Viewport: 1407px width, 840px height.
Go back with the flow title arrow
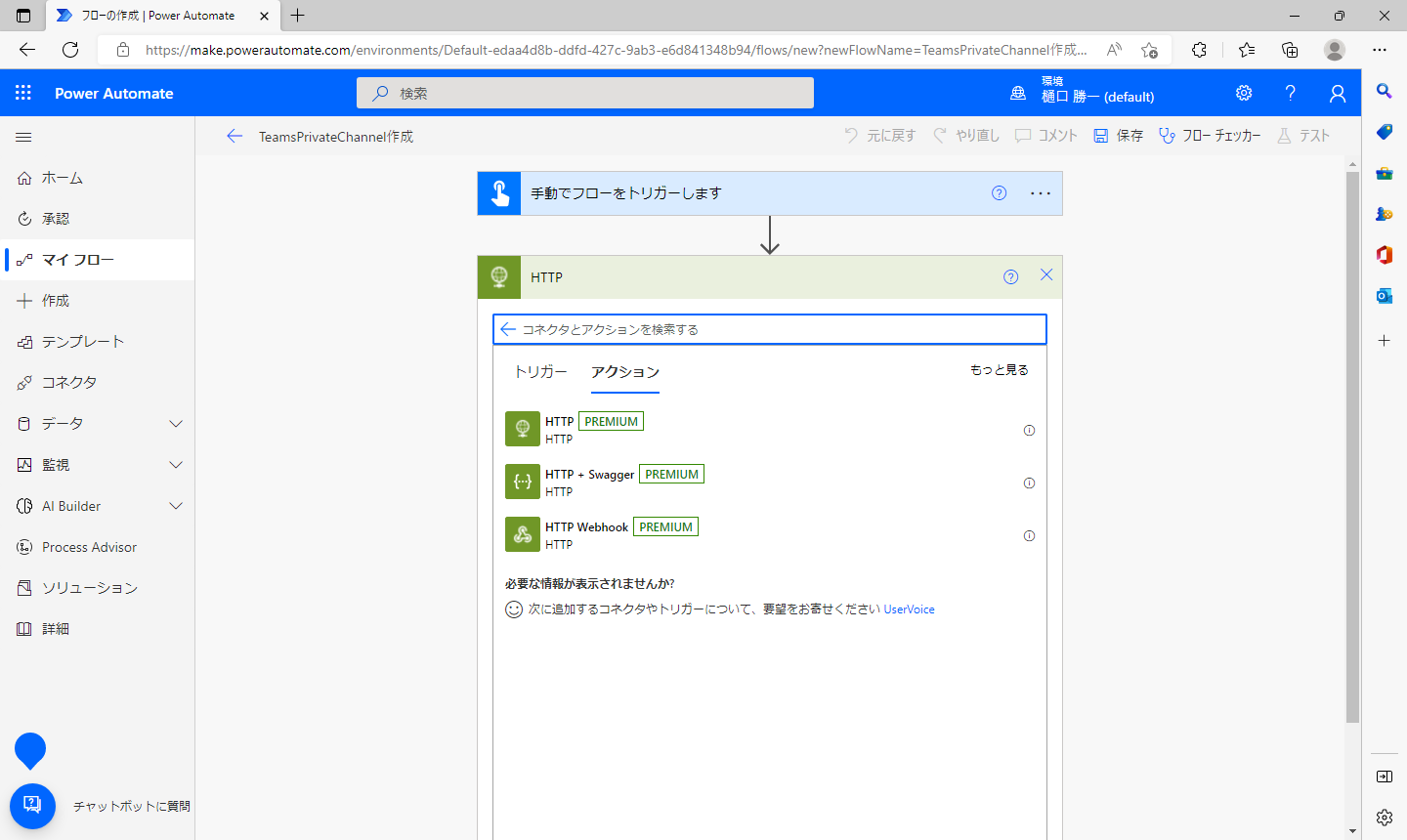tap(234, 137)
